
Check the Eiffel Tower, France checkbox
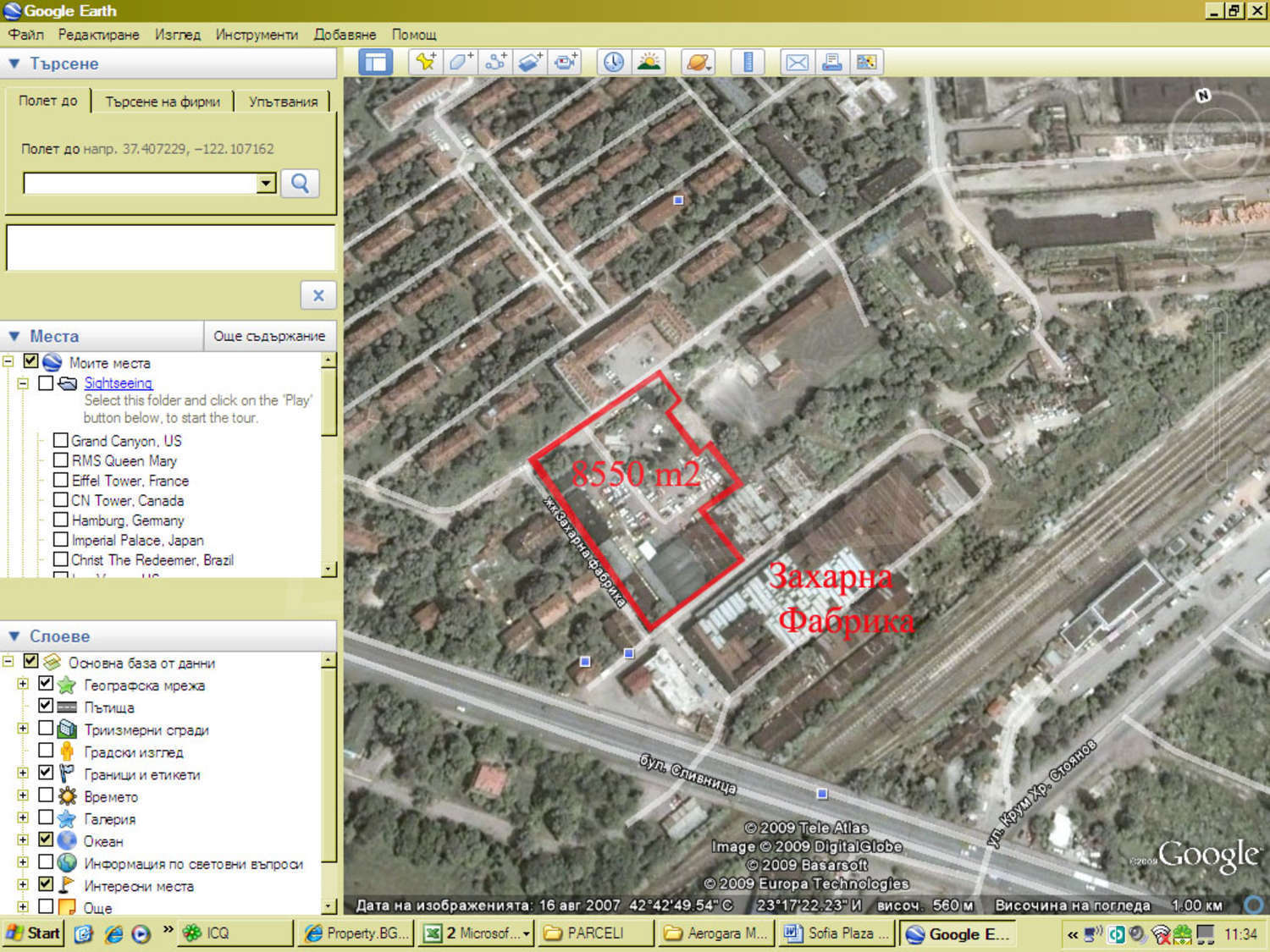coord(61,480)
